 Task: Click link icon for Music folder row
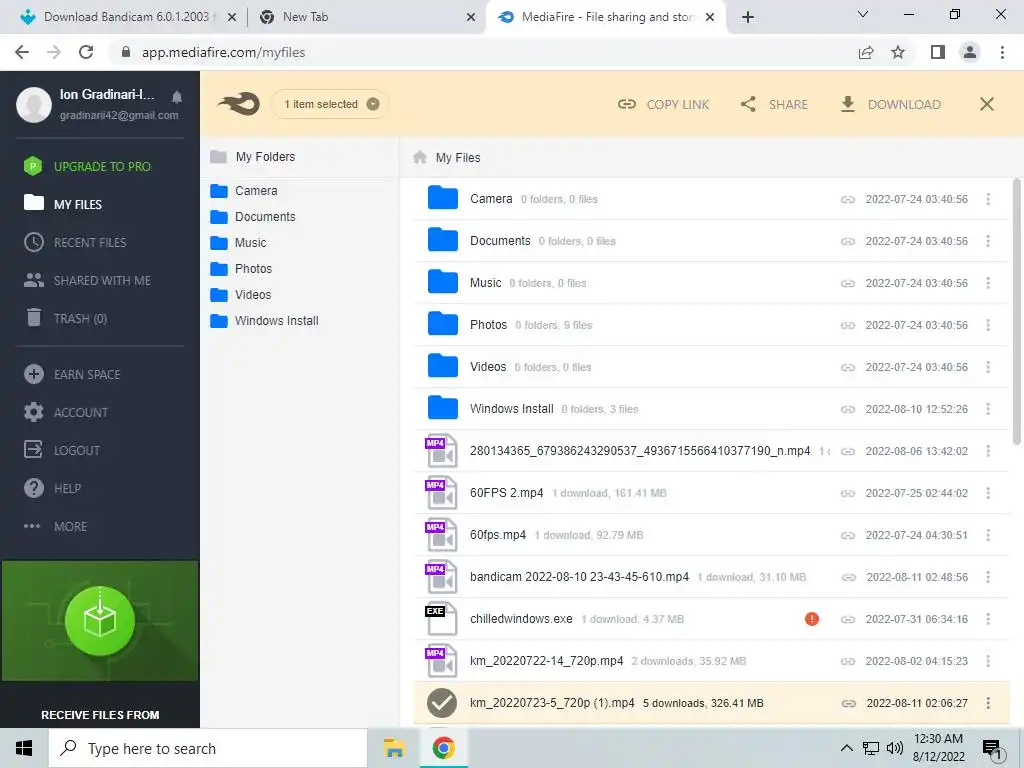click(848, 283)
